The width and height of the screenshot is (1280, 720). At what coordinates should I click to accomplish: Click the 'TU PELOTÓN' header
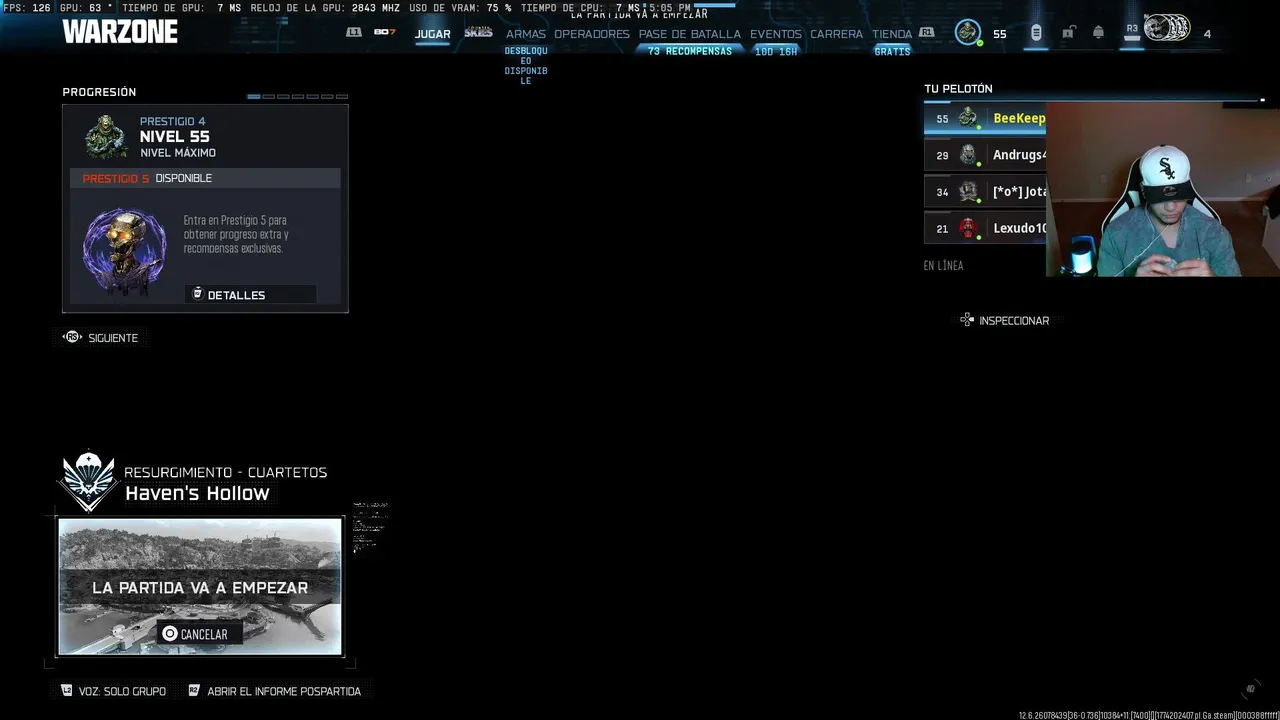click(958, 89)
